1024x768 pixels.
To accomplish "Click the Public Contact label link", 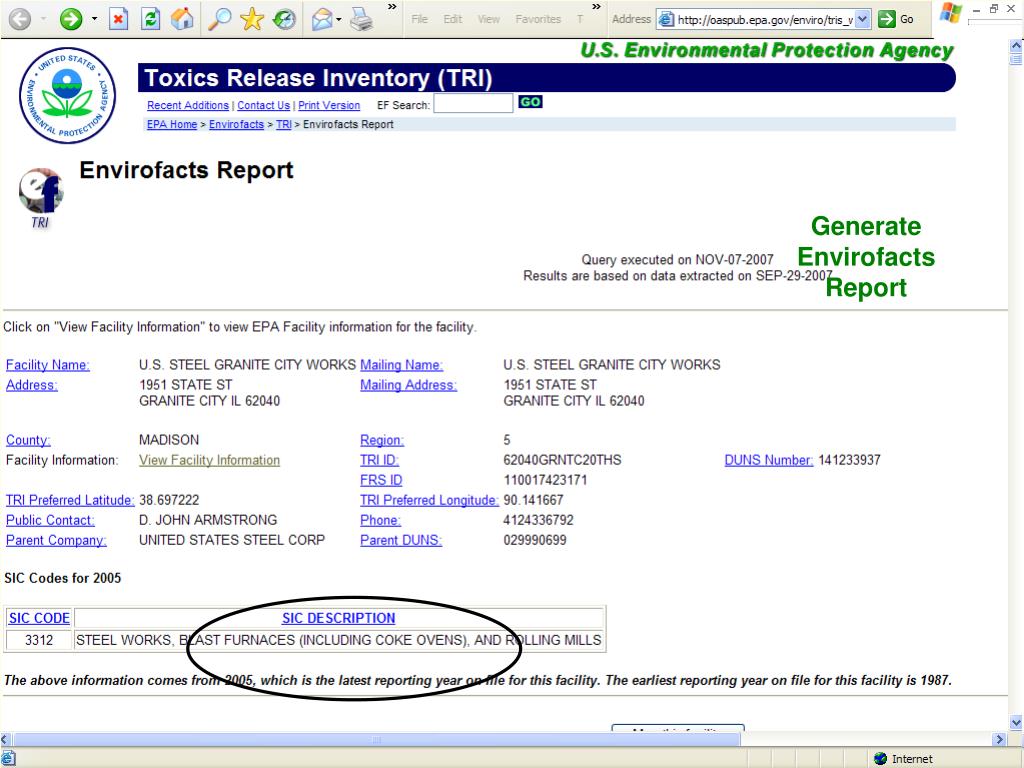I will (50, 520).
